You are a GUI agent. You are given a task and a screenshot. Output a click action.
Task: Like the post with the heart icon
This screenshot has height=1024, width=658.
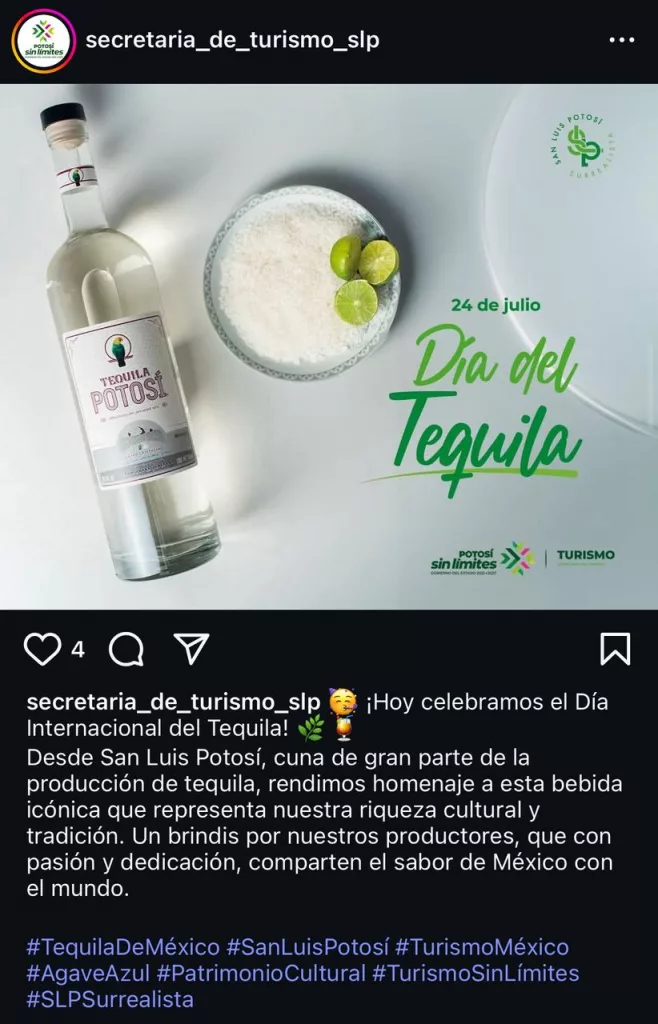tap(42, 649)
